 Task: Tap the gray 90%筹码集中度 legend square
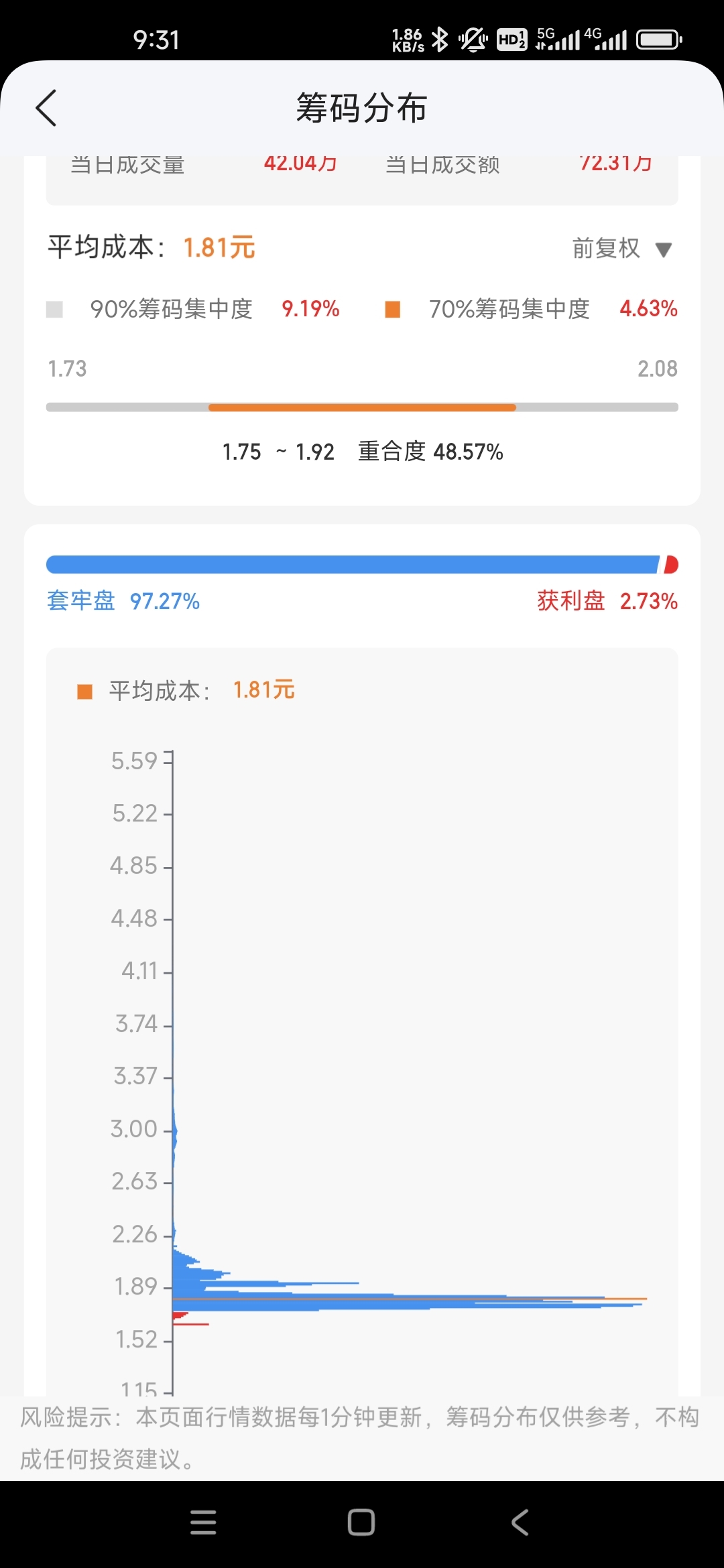point(54,309)
